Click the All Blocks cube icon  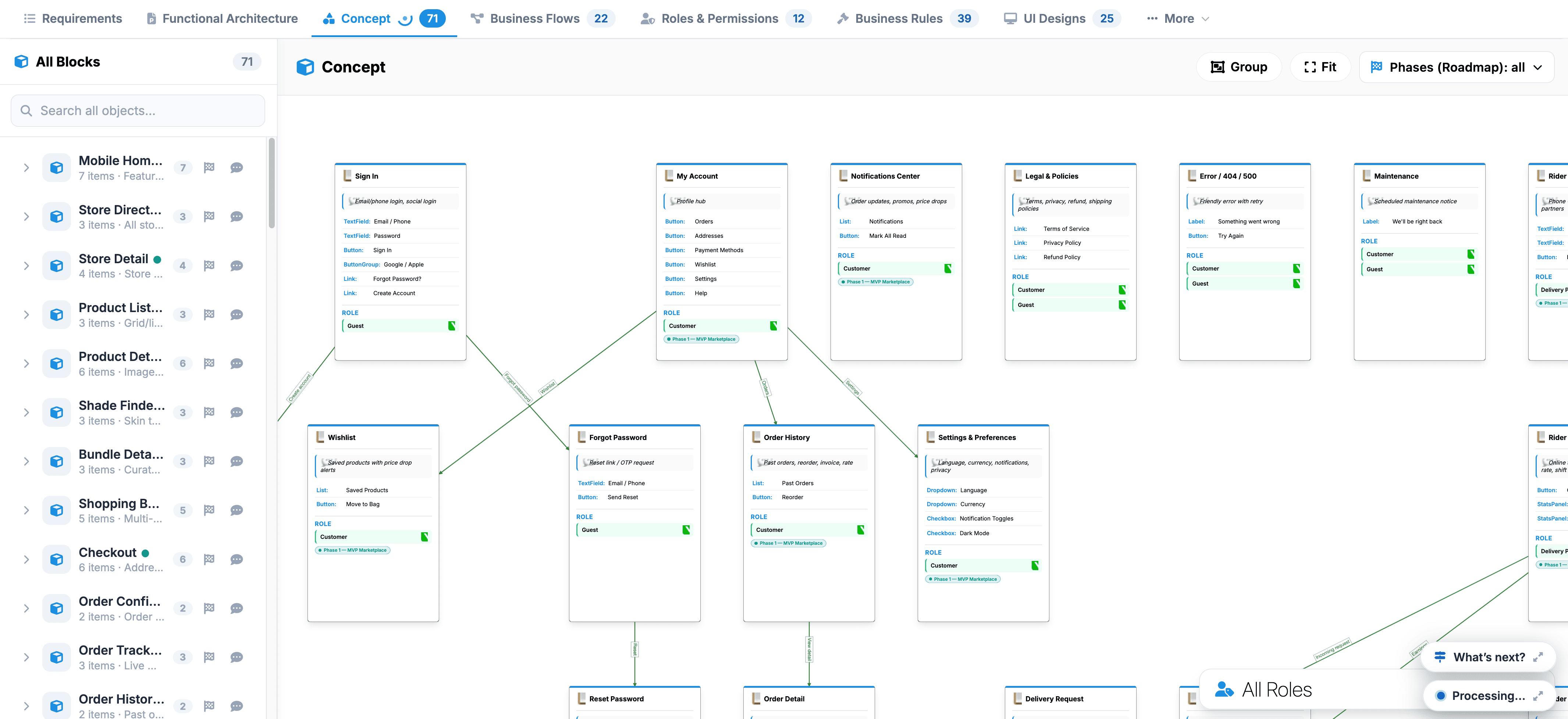coord(21,61)
